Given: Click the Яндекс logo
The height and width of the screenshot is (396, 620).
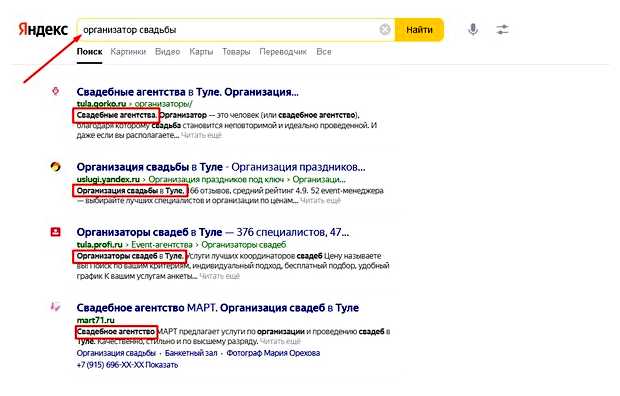Looking at the screenshot, I should (43, 30).
